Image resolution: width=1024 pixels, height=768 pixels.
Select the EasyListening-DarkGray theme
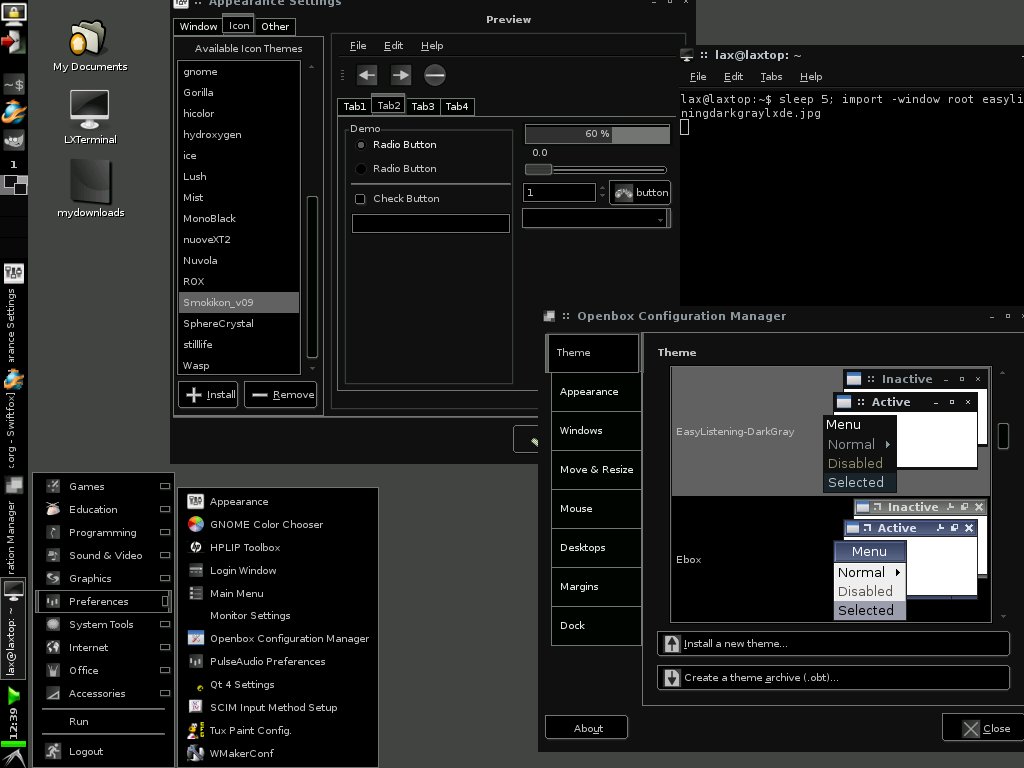831,431
